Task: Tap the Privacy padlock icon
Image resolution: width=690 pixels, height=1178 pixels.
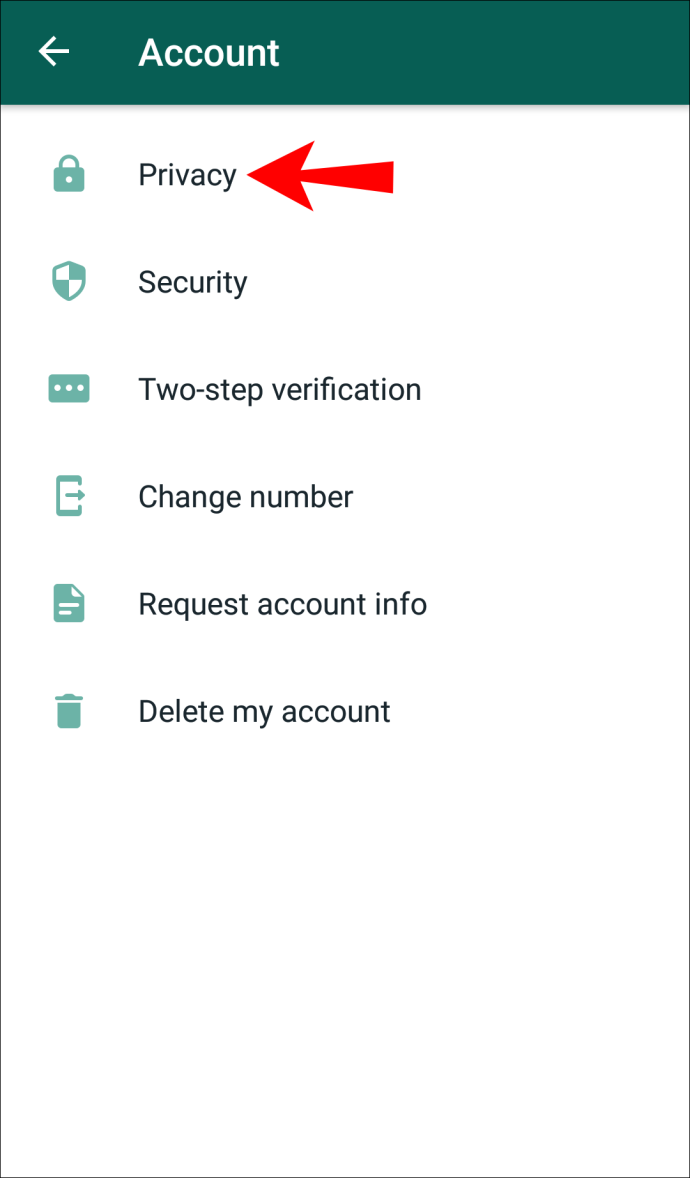Action: click(69, 174)
